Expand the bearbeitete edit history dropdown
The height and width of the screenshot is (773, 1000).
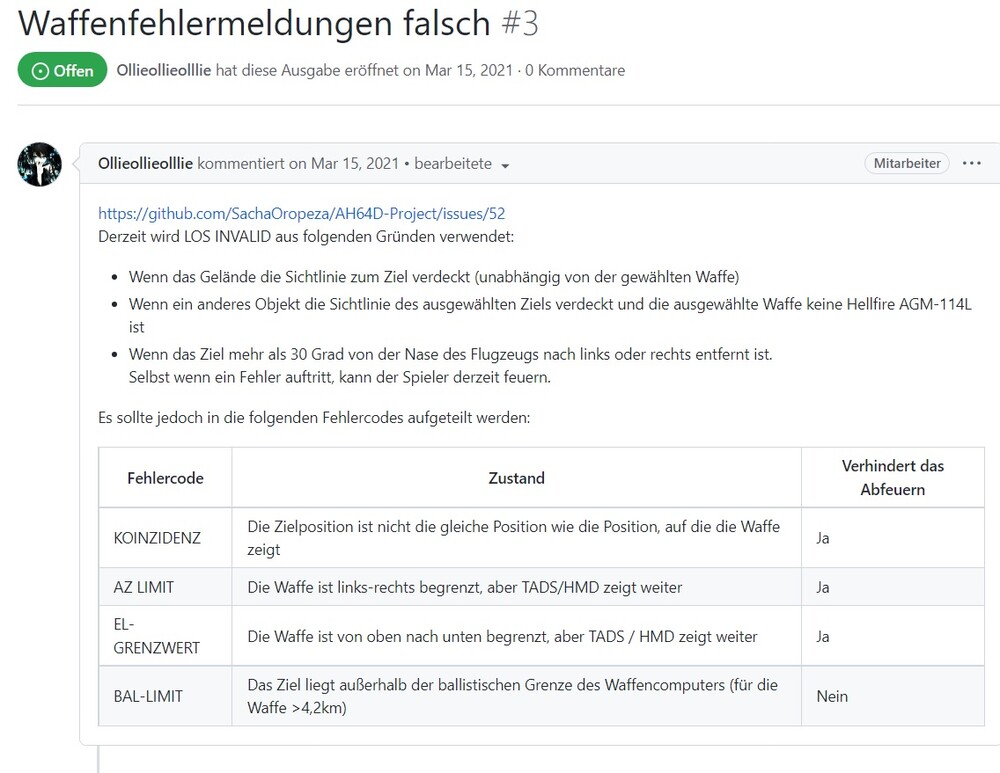(462, 164)
